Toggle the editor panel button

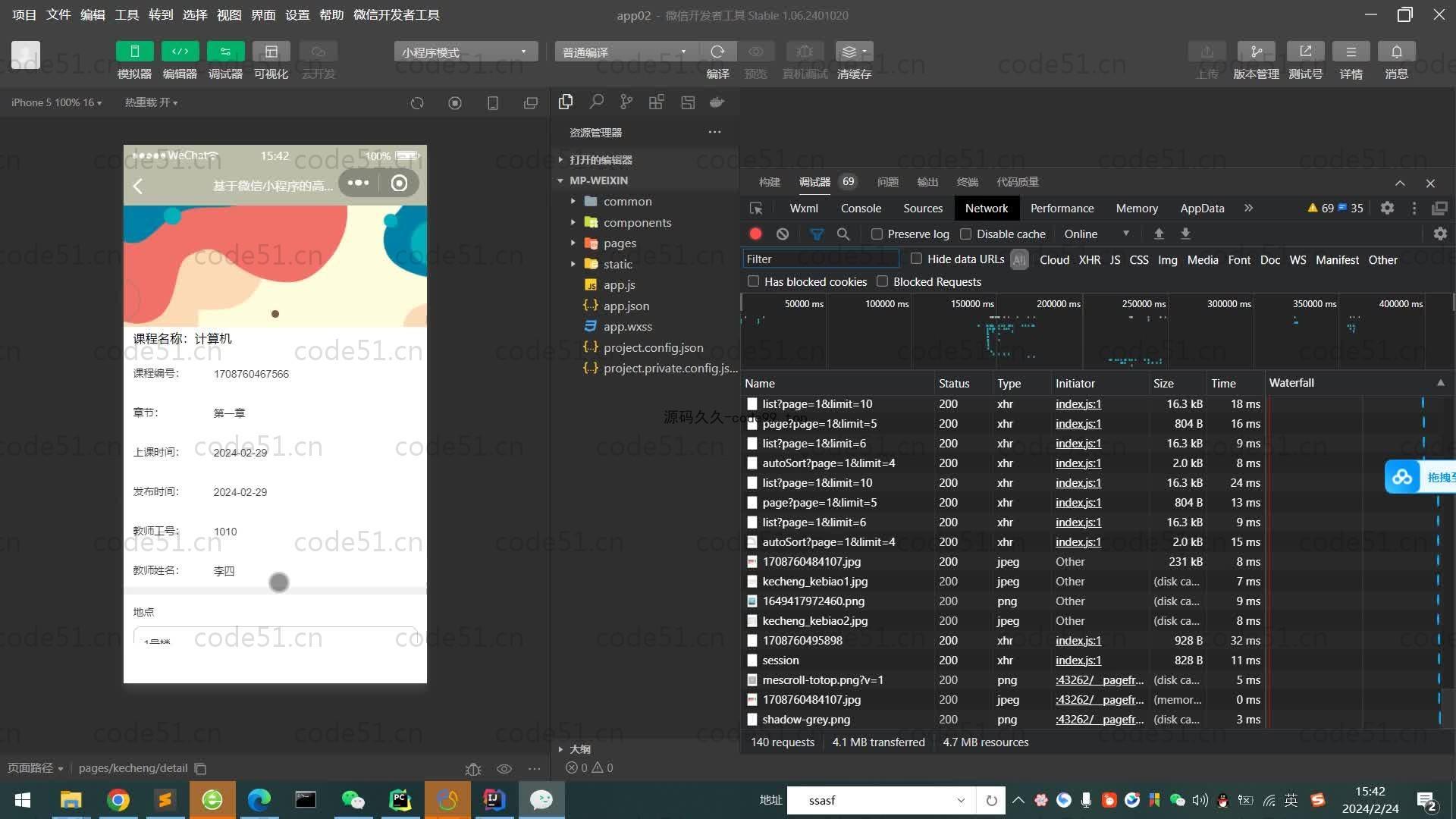click(x=180, y=52)
